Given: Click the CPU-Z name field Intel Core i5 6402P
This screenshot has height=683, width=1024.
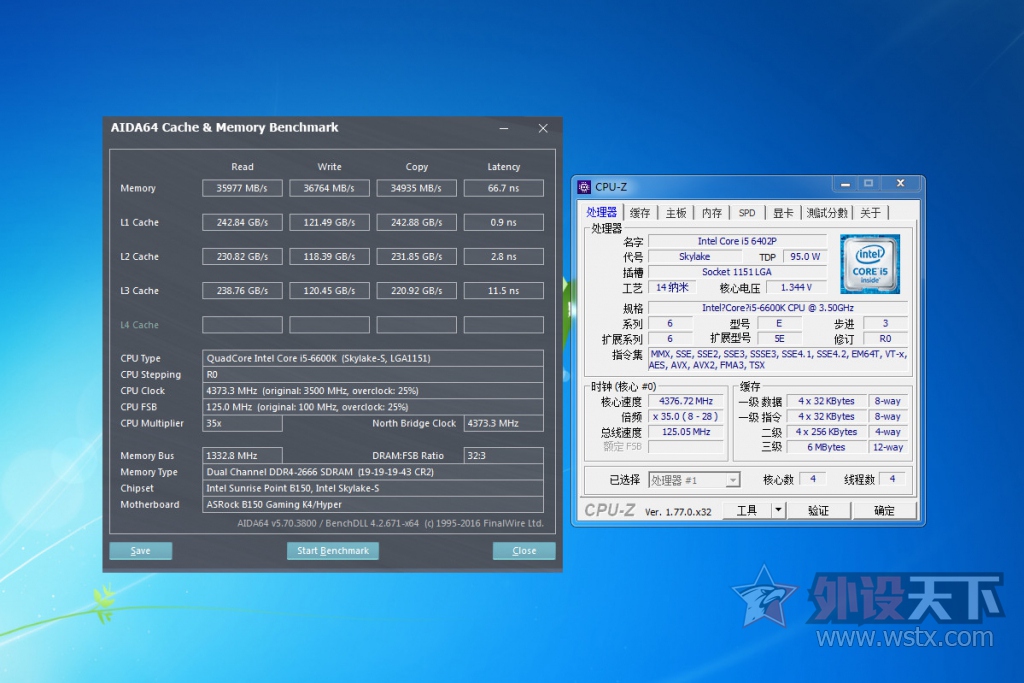Looking at the screenshot, I should (x=737, y=241).
